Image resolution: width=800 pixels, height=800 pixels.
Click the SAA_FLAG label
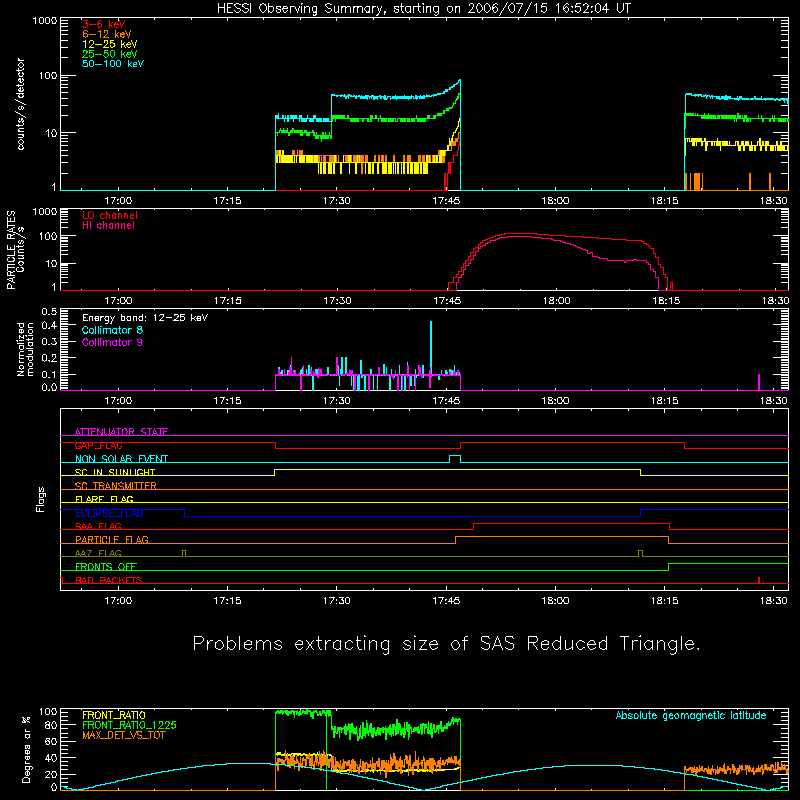coord(98,526)
